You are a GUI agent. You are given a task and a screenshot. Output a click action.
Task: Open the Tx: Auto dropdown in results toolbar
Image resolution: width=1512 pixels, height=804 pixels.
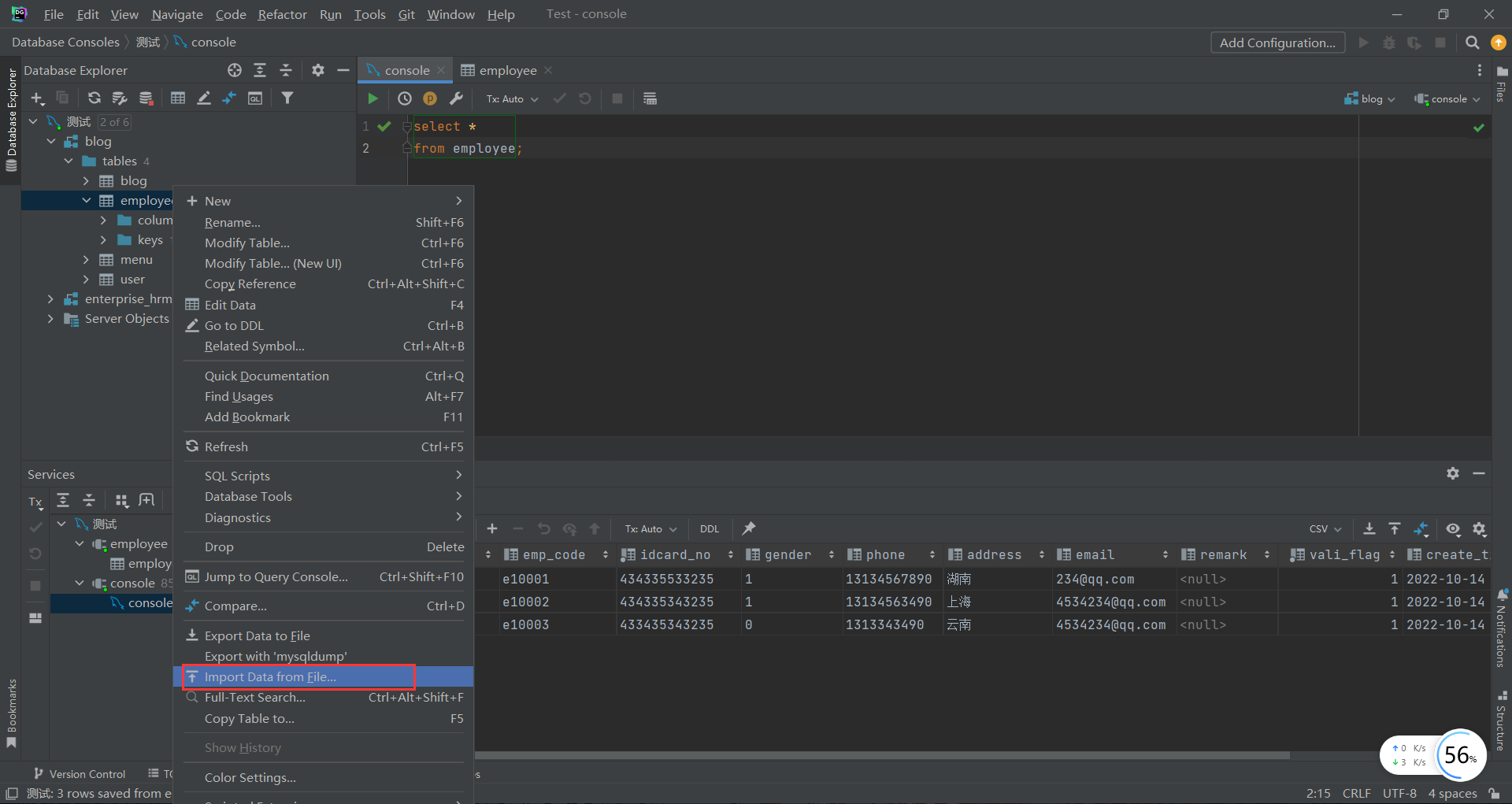650,528
